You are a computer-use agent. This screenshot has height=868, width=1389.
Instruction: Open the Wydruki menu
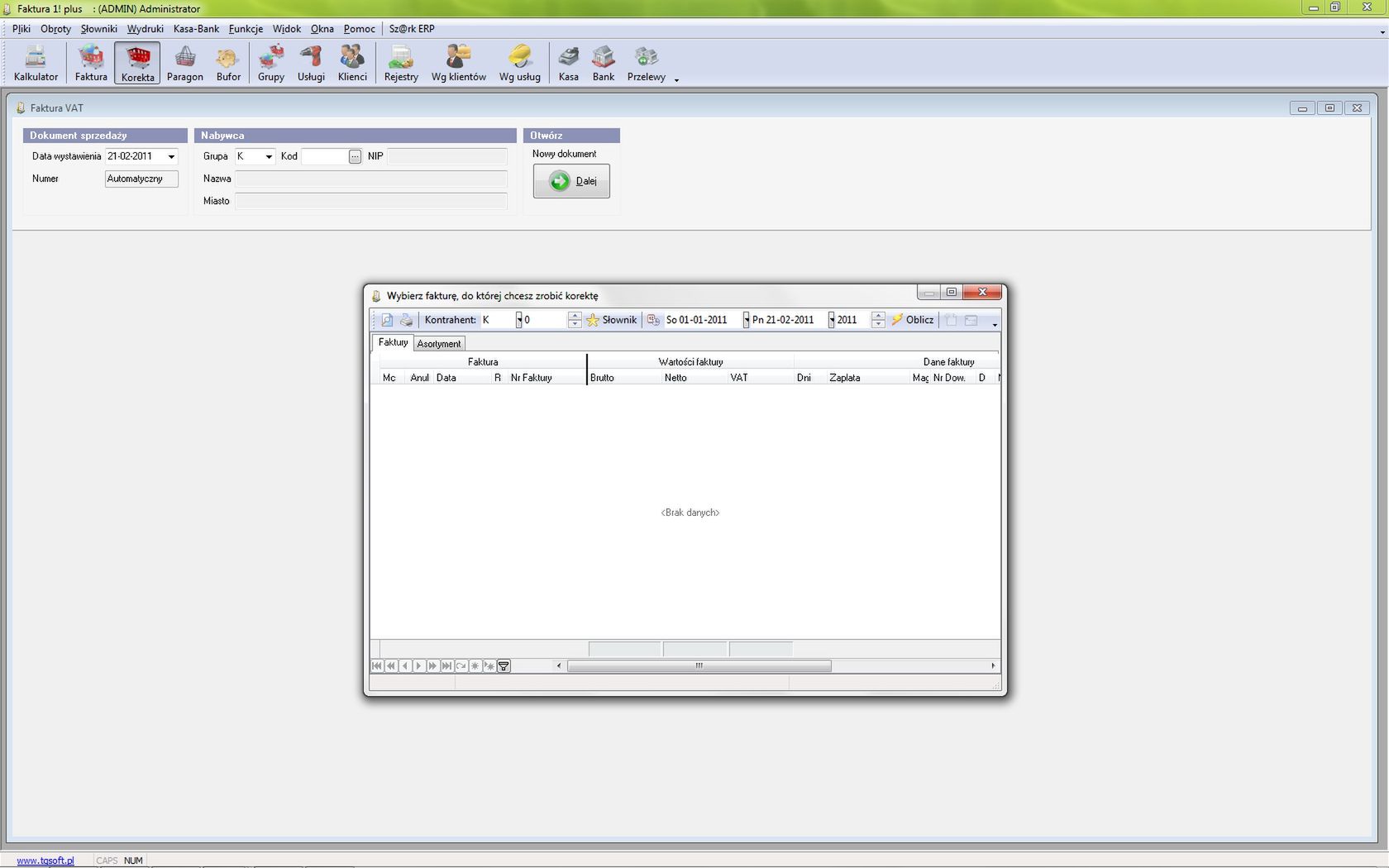[146, 29]
